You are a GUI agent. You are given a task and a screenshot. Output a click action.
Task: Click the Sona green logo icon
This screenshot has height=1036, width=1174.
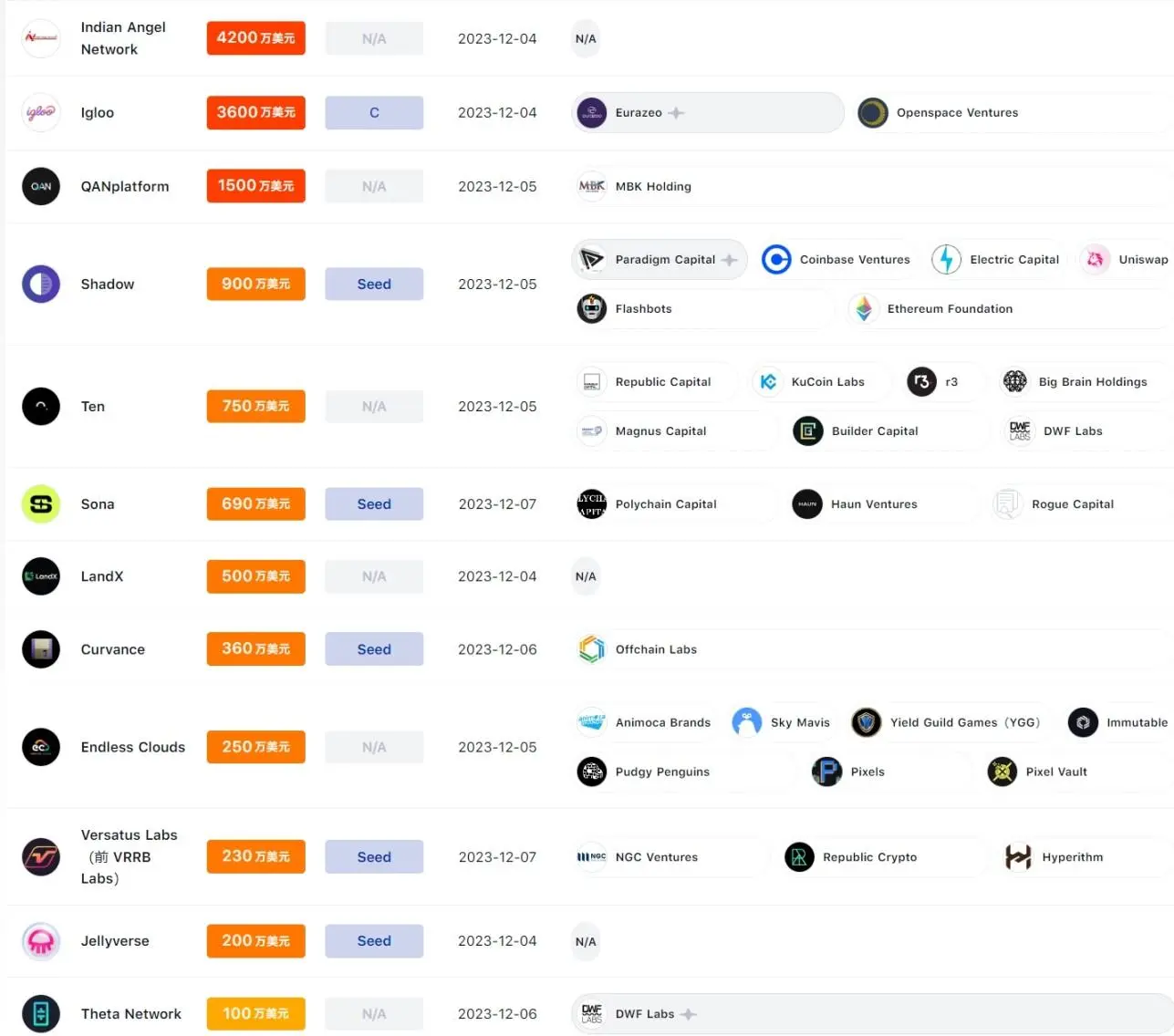(41, 503)
